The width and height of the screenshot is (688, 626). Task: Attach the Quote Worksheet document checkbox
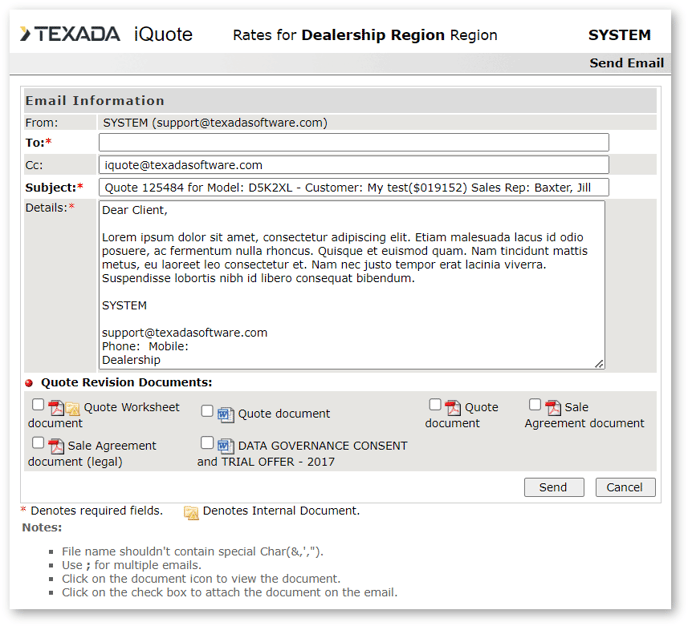click(38, 405)
